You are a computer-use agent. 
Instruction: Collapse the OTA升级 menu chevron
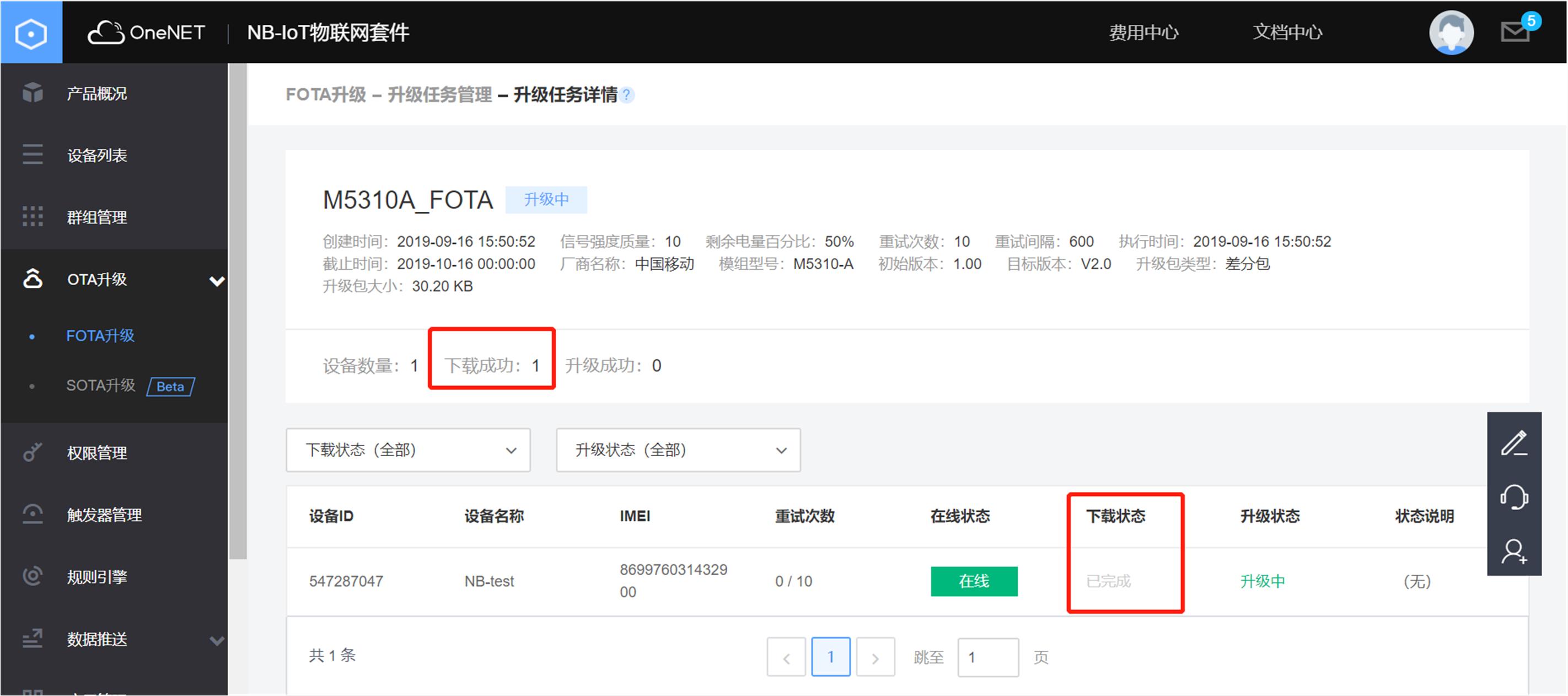pyautogui.click(x=217, y=281)
